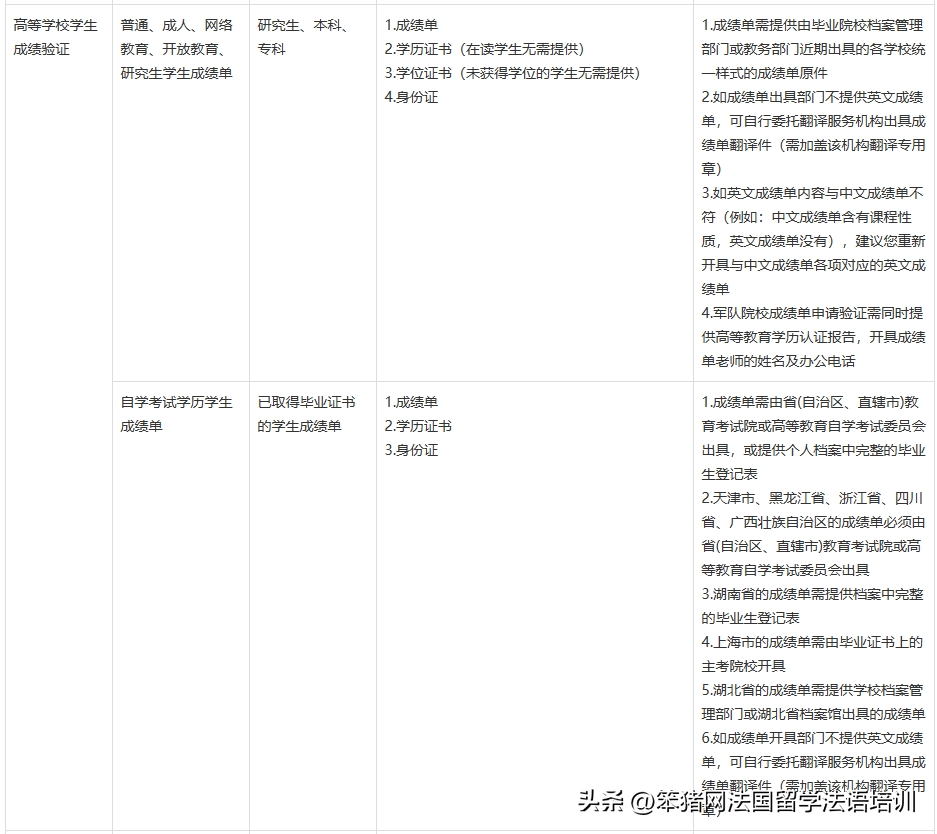
Task: Click the note about 毕业院校档案管理部门 transcript originals
Action: tap(812, 49)
